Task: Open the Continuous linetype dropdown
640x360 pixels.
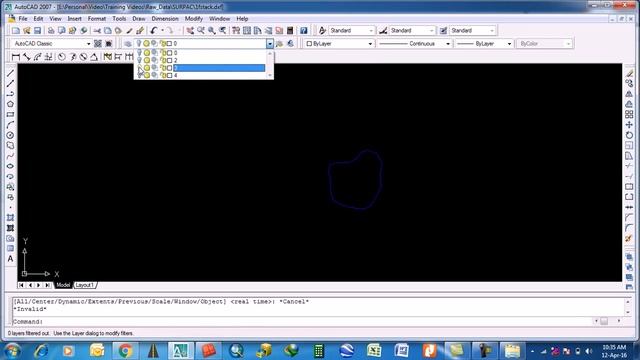Action: coord(448,44)
